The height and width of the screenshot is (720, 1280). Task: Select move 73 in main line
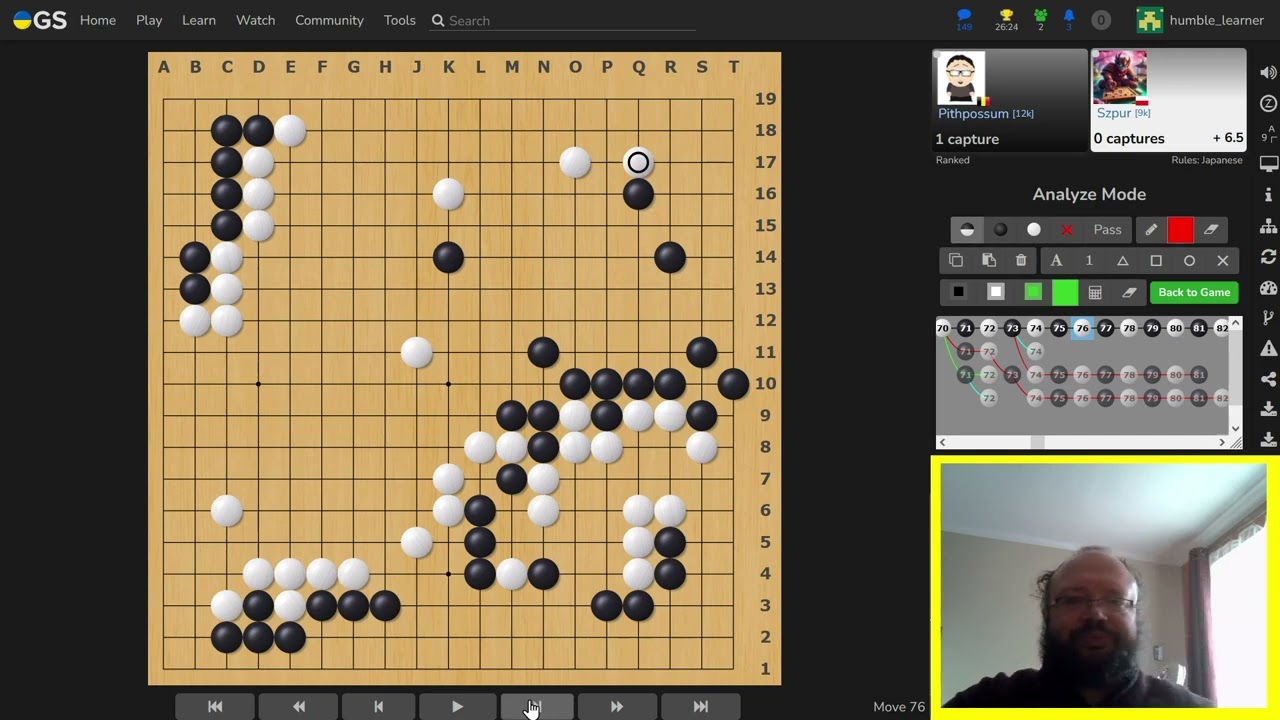[1012, 328]
